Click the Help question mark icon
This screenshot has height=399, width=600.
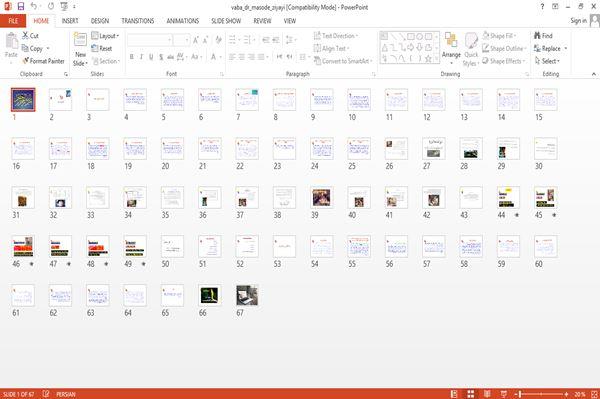click(x=542, y=7)
